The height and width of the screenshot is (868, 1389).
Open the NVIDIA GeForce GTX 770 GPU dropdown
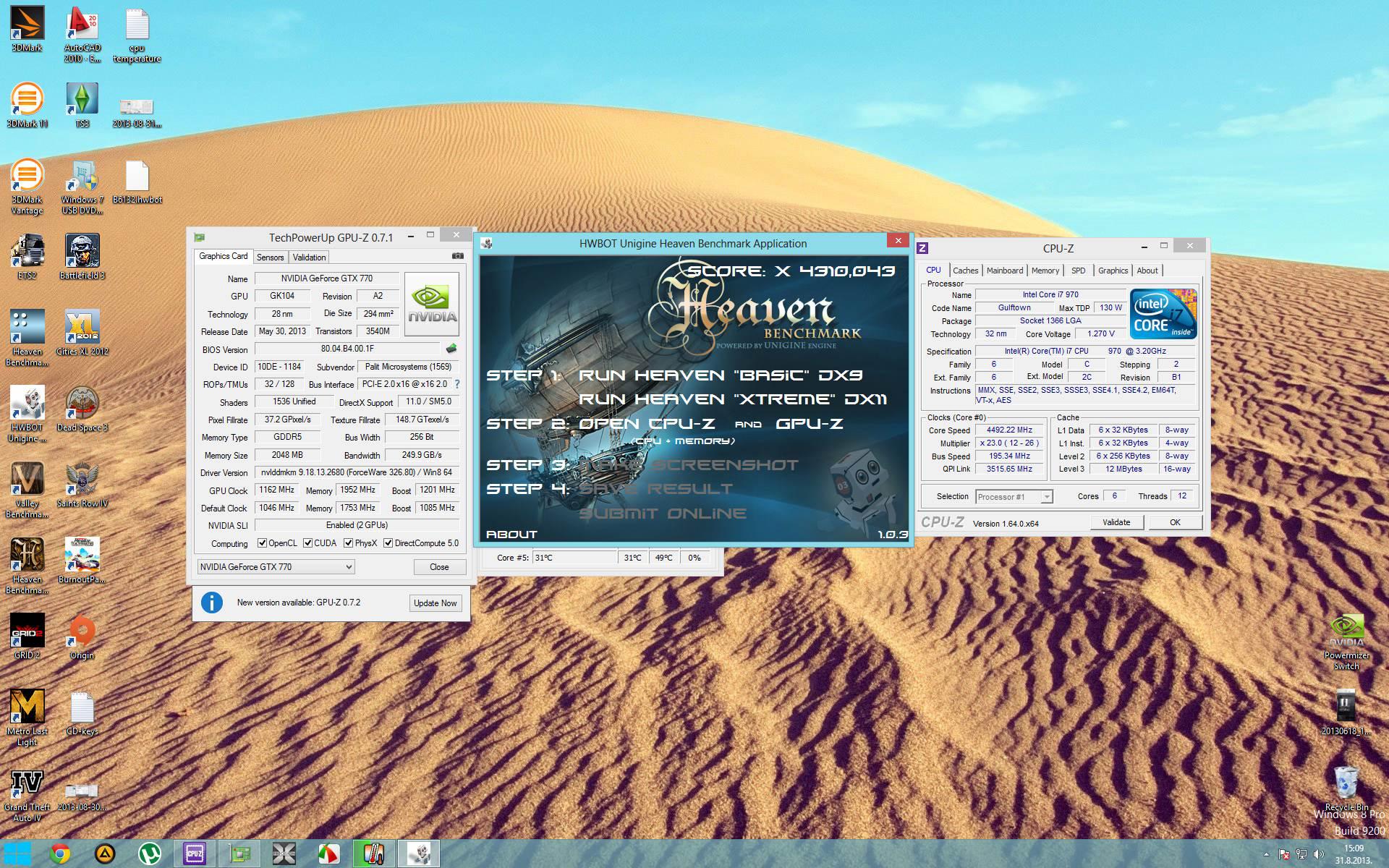tap(276, 567)
